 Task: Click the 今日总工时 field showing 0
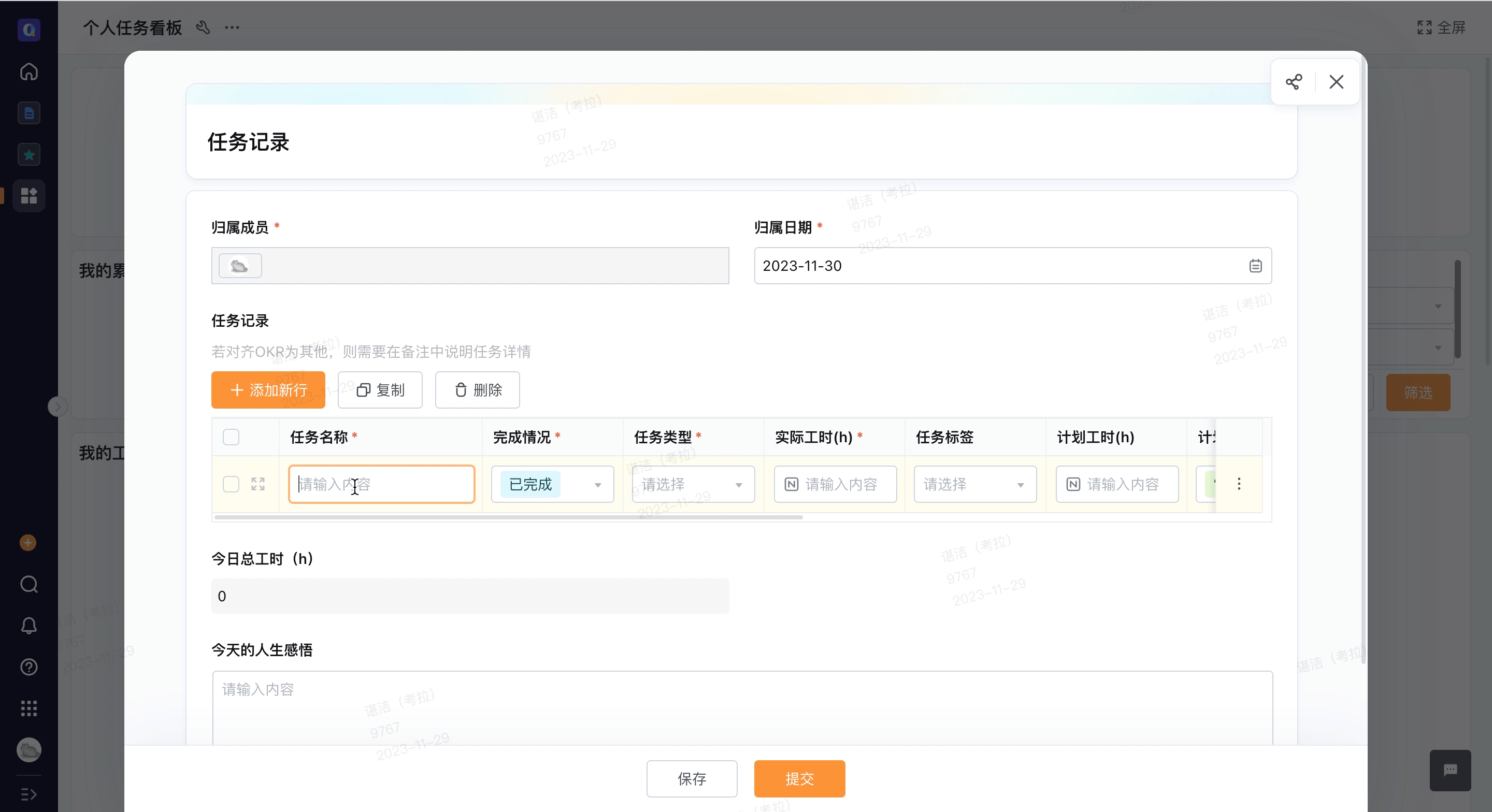(470, 596)
